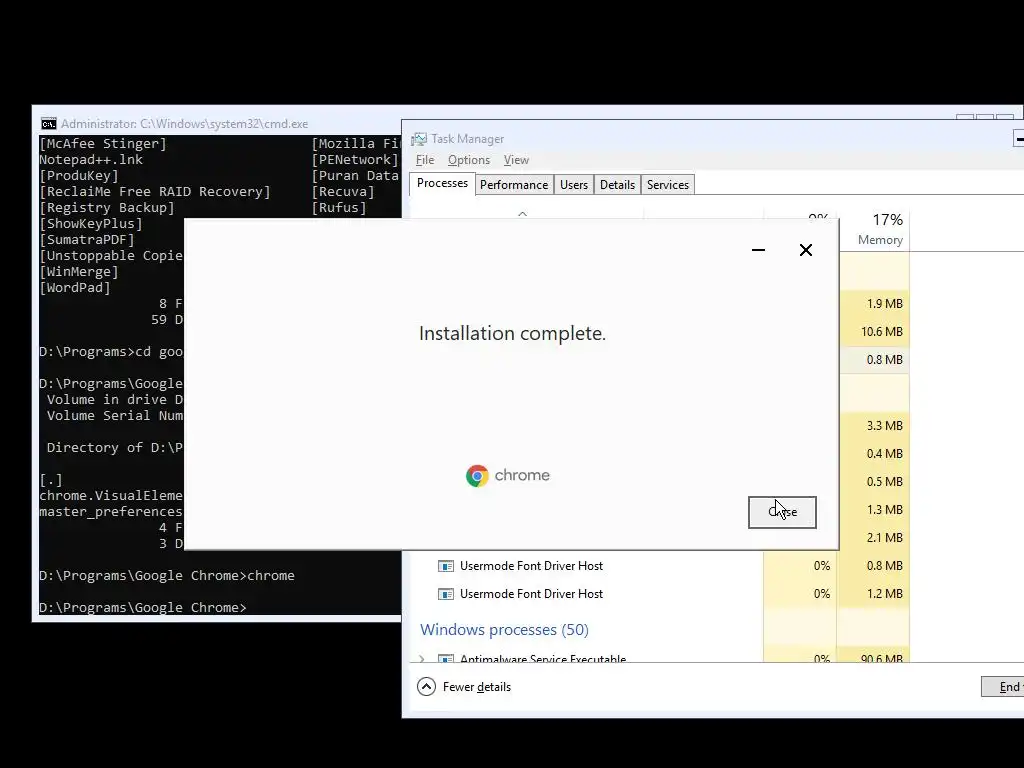
Task: Switch to the Services tab
Action: (x=667, y=185)
